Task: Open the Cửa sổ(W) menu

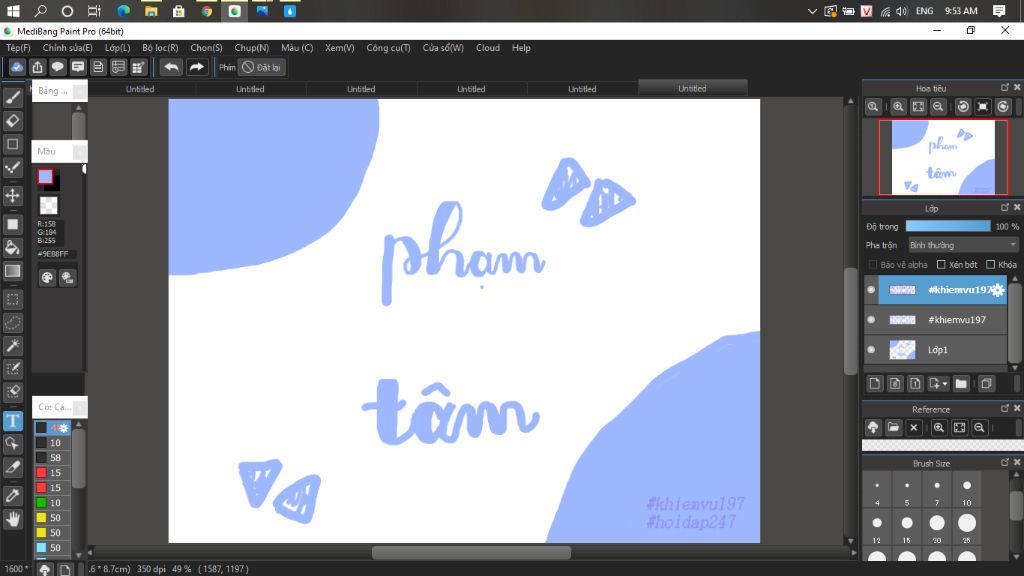Action: (x=443, y=48)
